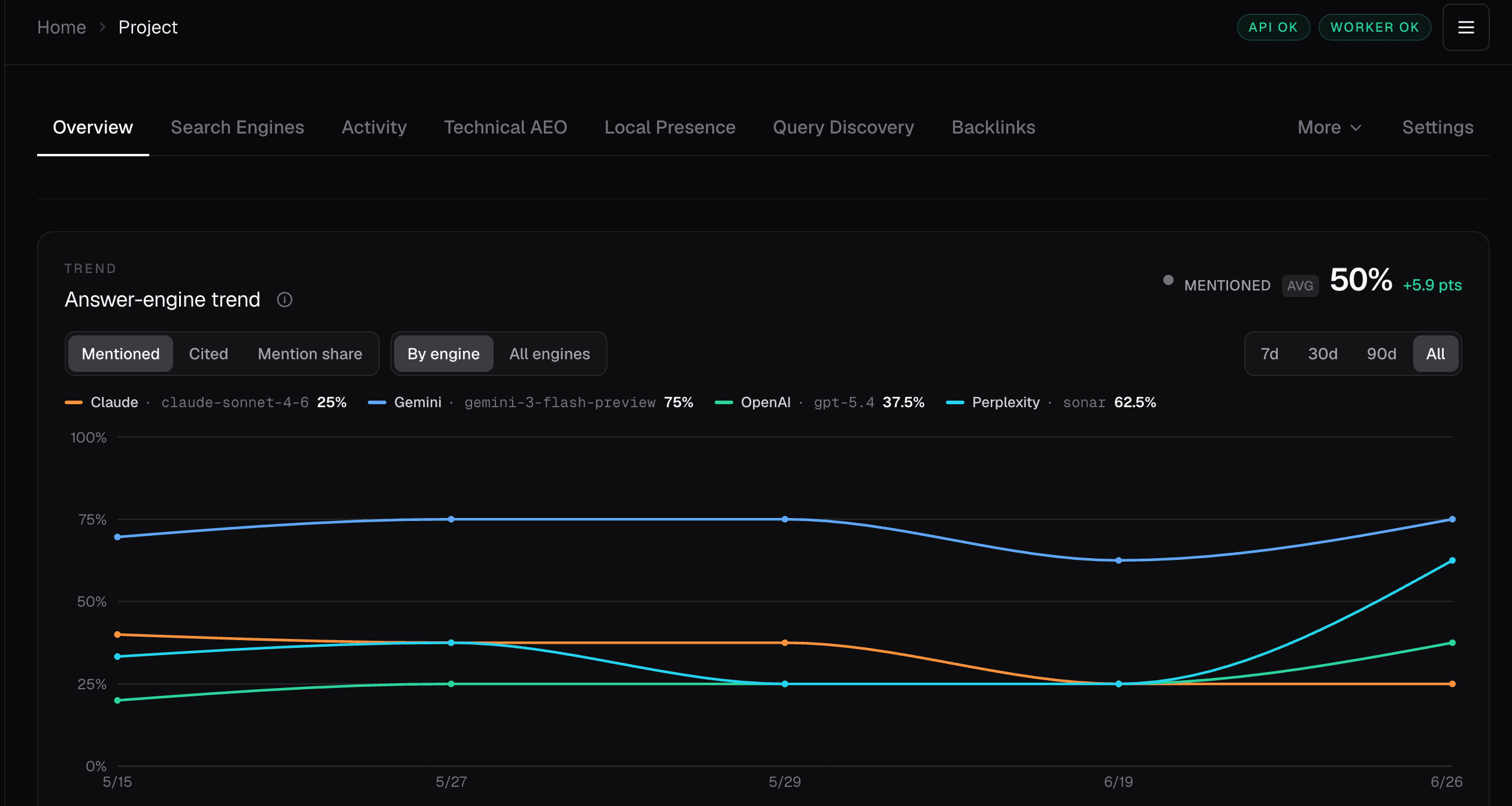Click the Perplexity legend label
1512x806 pixels.
[x=1006, y=402]
